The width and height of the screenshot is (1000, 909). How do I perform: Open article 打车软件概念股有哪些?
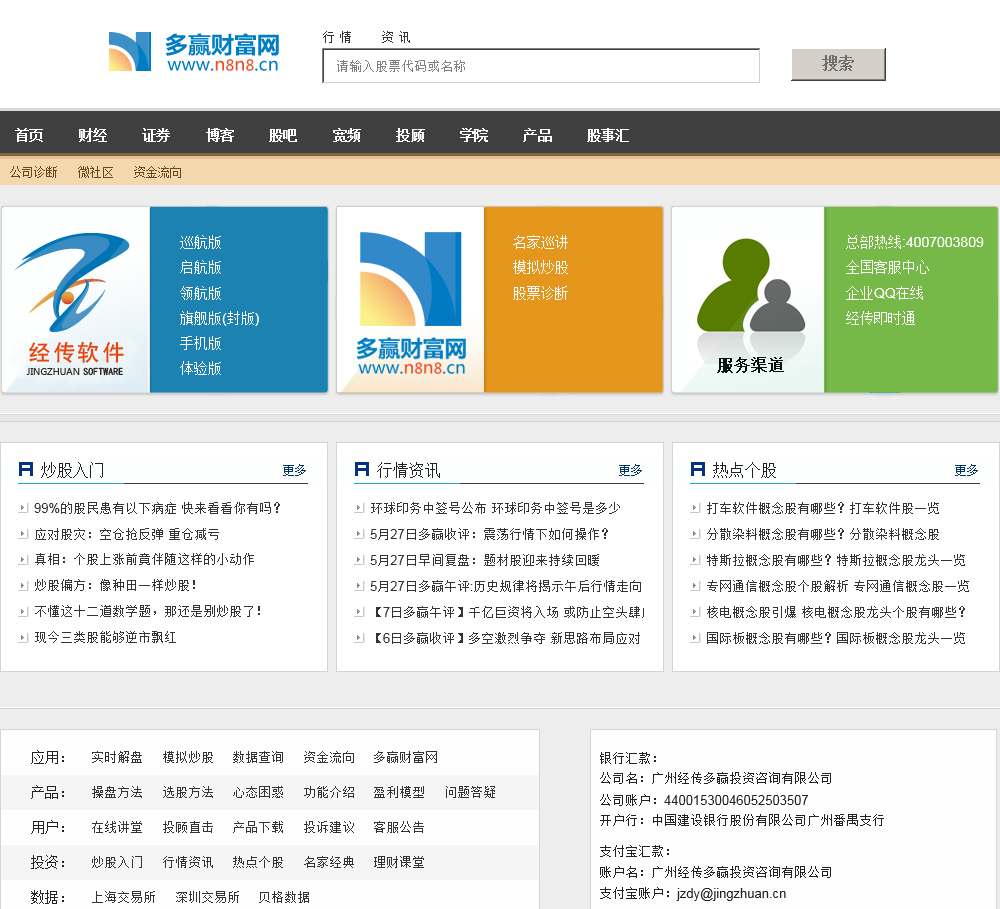click(823, 508)
